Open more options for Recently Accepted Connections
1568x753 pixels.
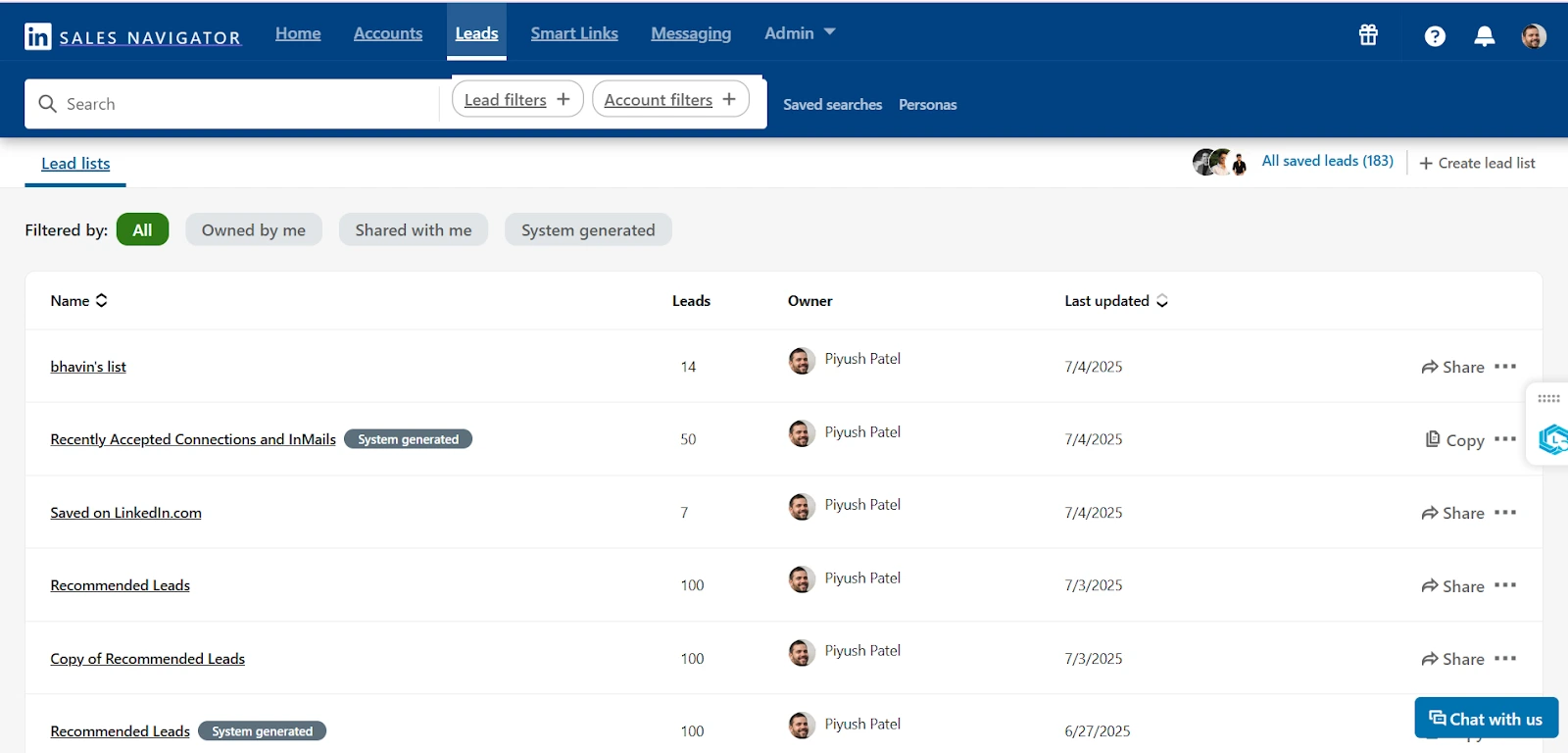(1505, 438)
